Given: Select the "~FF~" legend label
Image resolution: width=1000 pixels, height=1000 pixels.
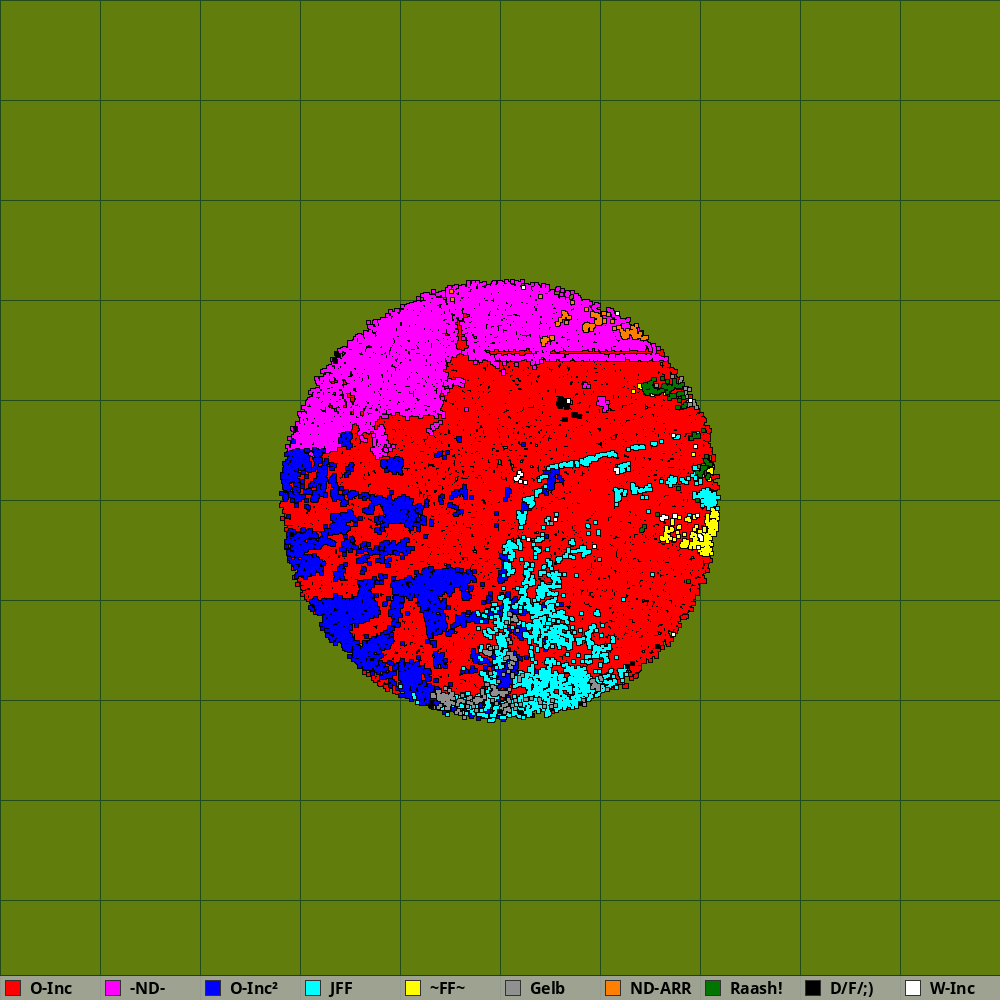Looking at the screenshot, I should pos(448,988).
